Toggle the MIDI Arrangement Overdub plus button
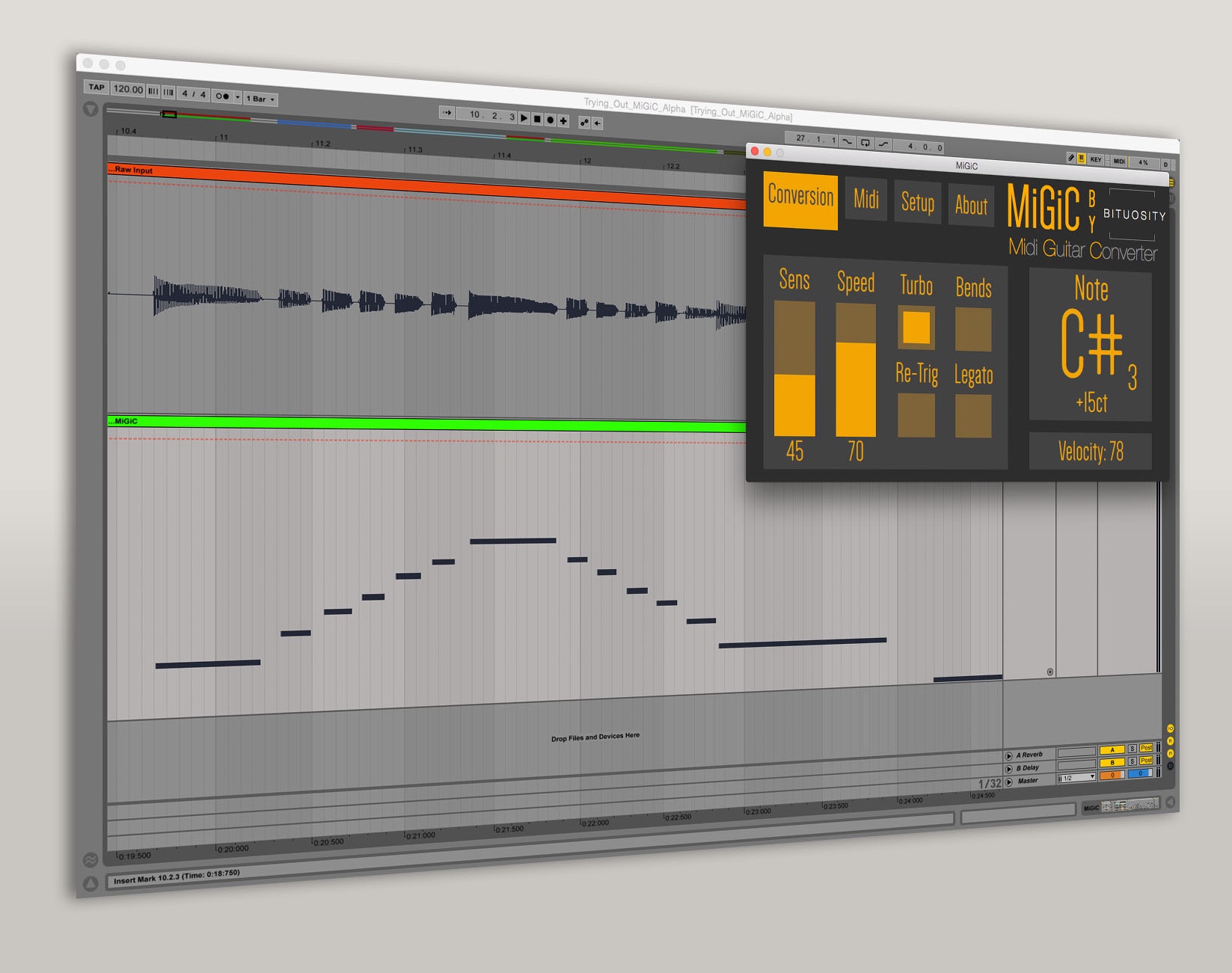 (563, 120)
